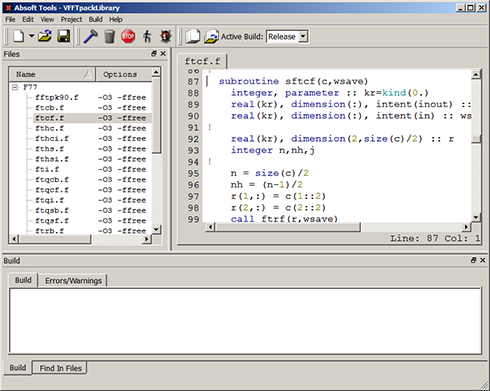Open the New file dropdown arrow
This screenshot has width=490, height=391.
click(31, 36)
